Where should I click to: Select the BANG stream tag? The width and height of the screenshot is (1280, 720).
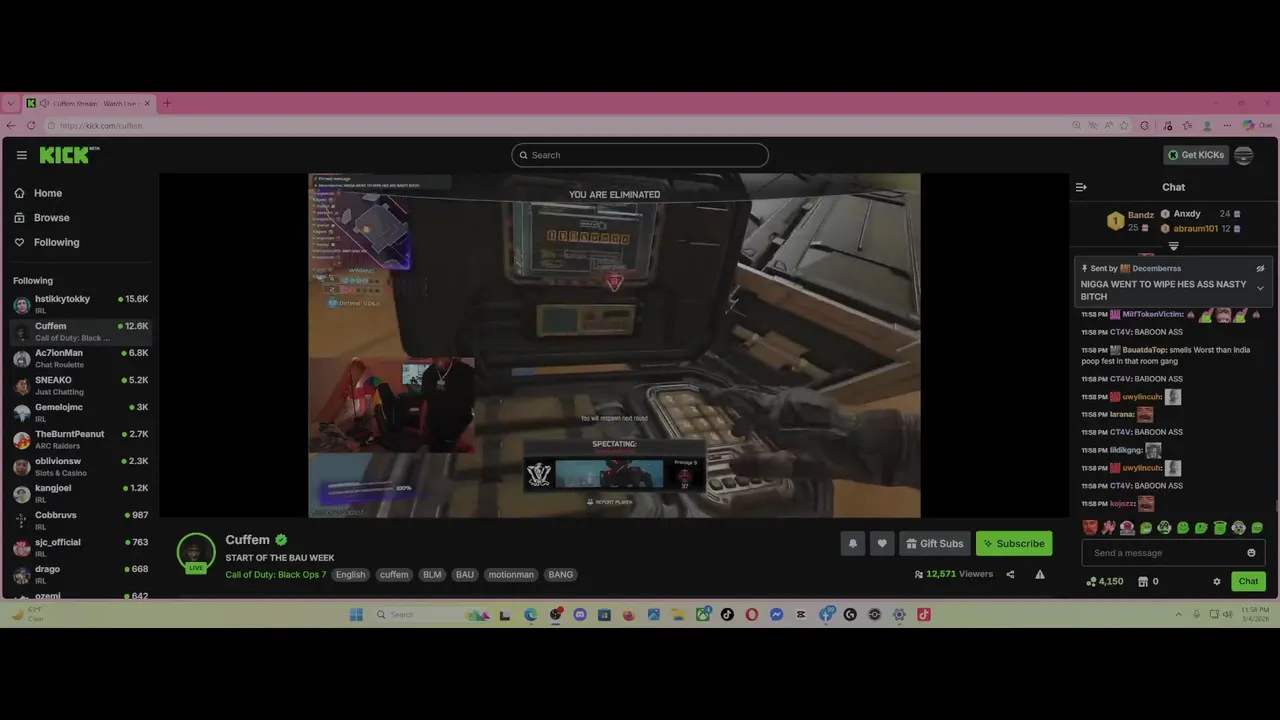click(x=561, y=575)
